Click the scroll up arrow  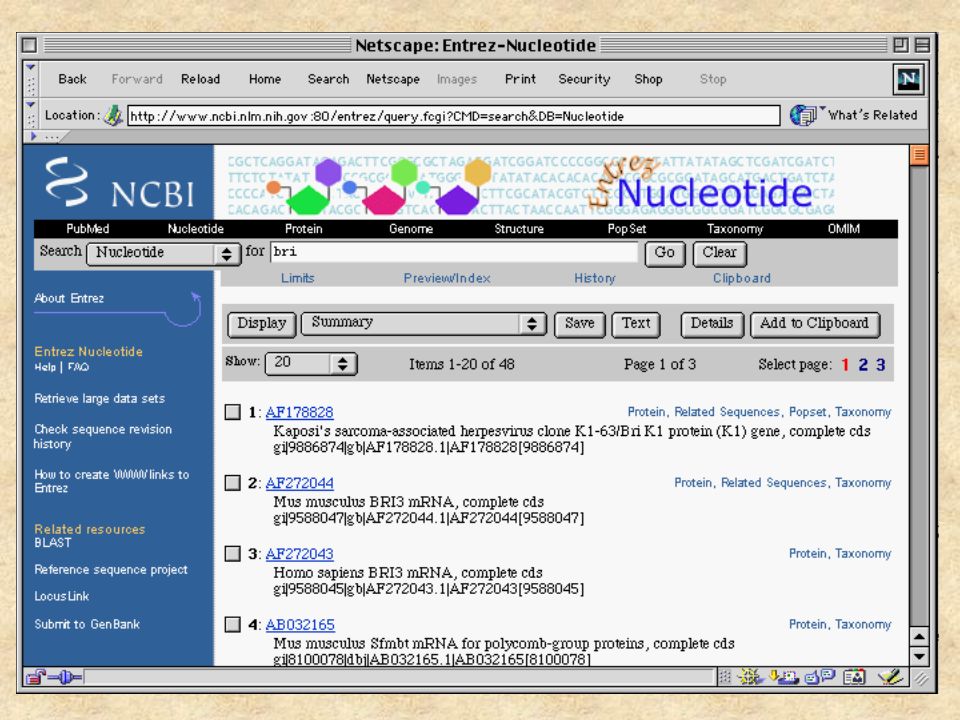(x=919, y=637)
